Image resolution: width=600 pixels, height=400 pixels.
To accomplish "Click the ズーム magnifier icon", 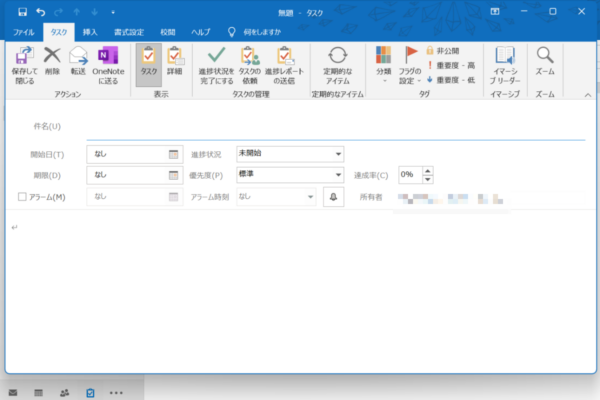I will 545,60.
